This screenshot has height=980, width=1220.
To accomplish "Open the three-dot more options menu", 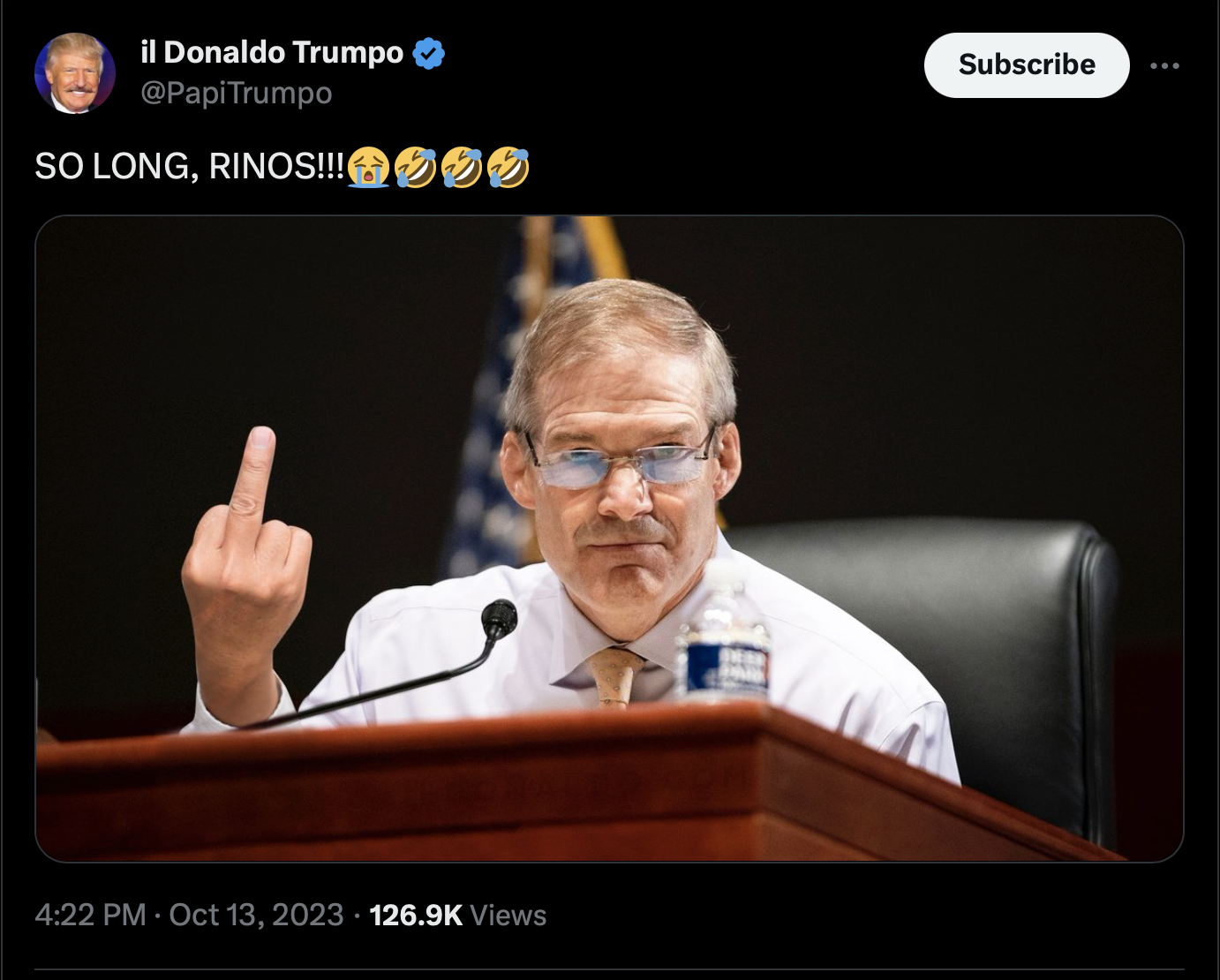I will point(1164,65).
